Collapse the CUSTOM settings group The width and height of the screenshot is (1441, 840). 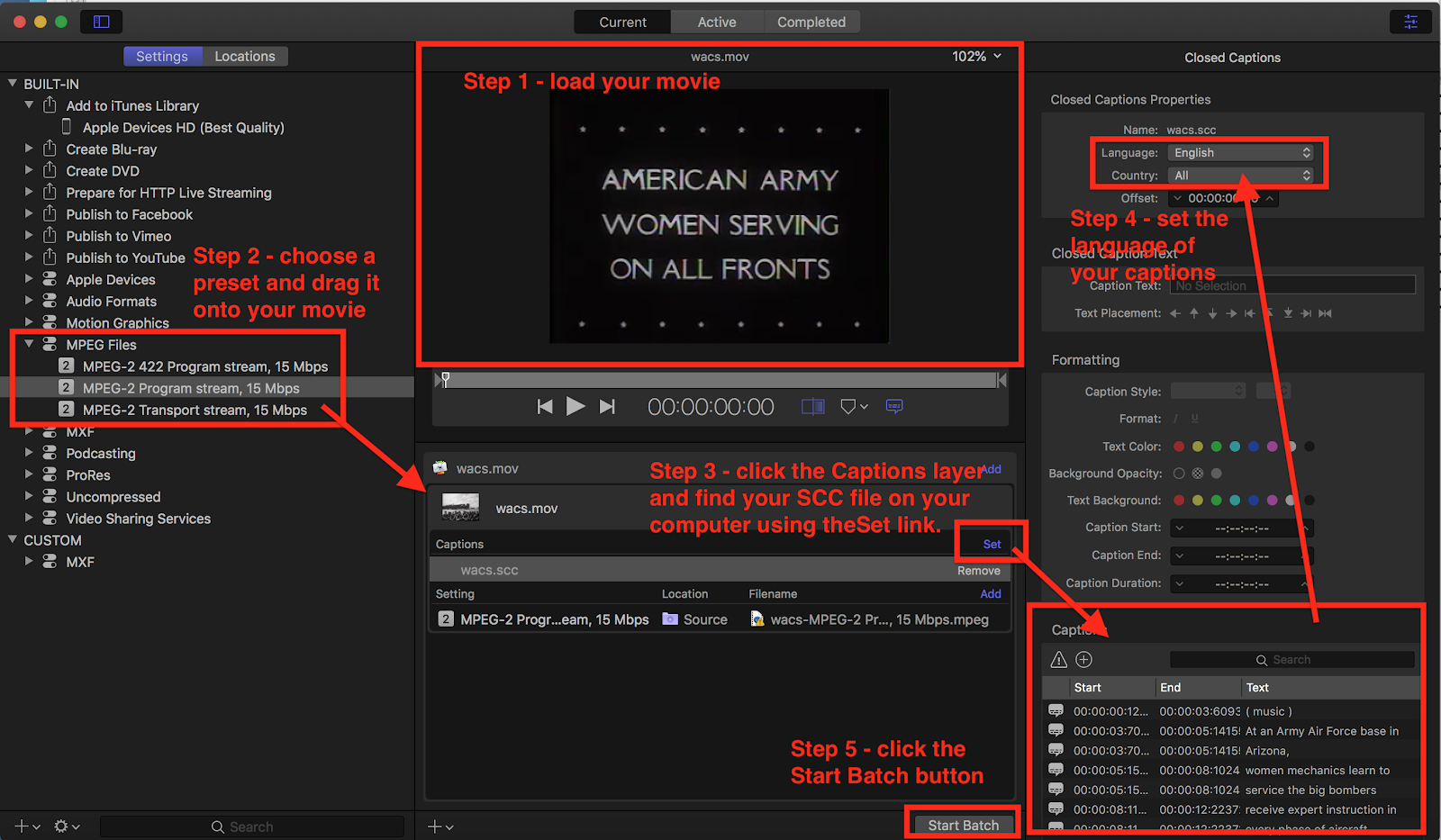13,539
